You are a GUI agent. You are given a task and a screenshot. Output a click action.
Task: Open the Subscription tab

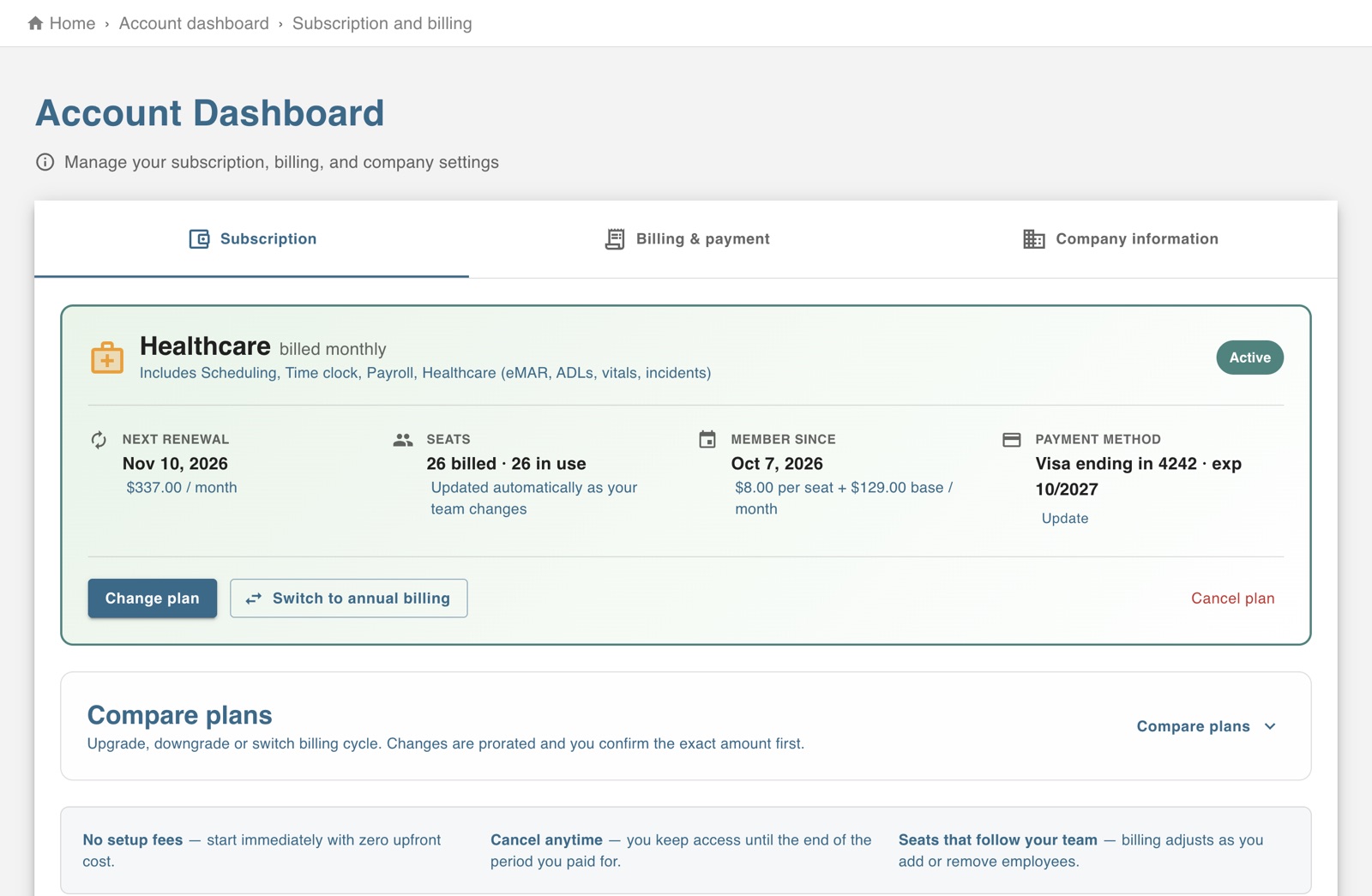pos(252,239)
